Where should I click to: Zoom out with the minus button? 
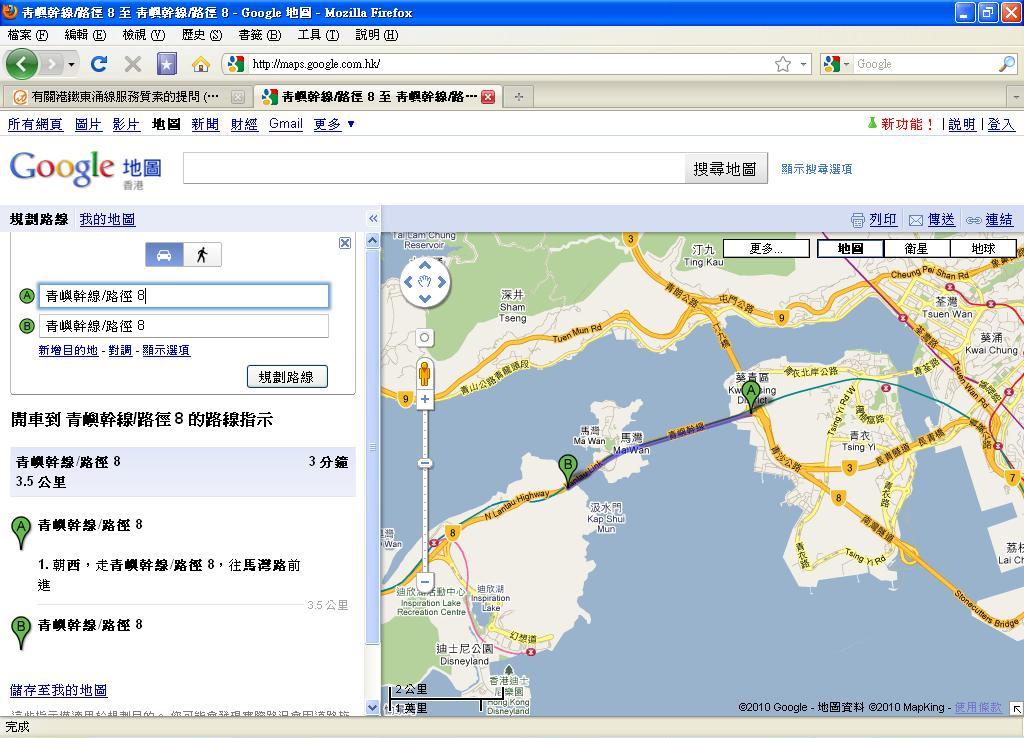[424, 581]
